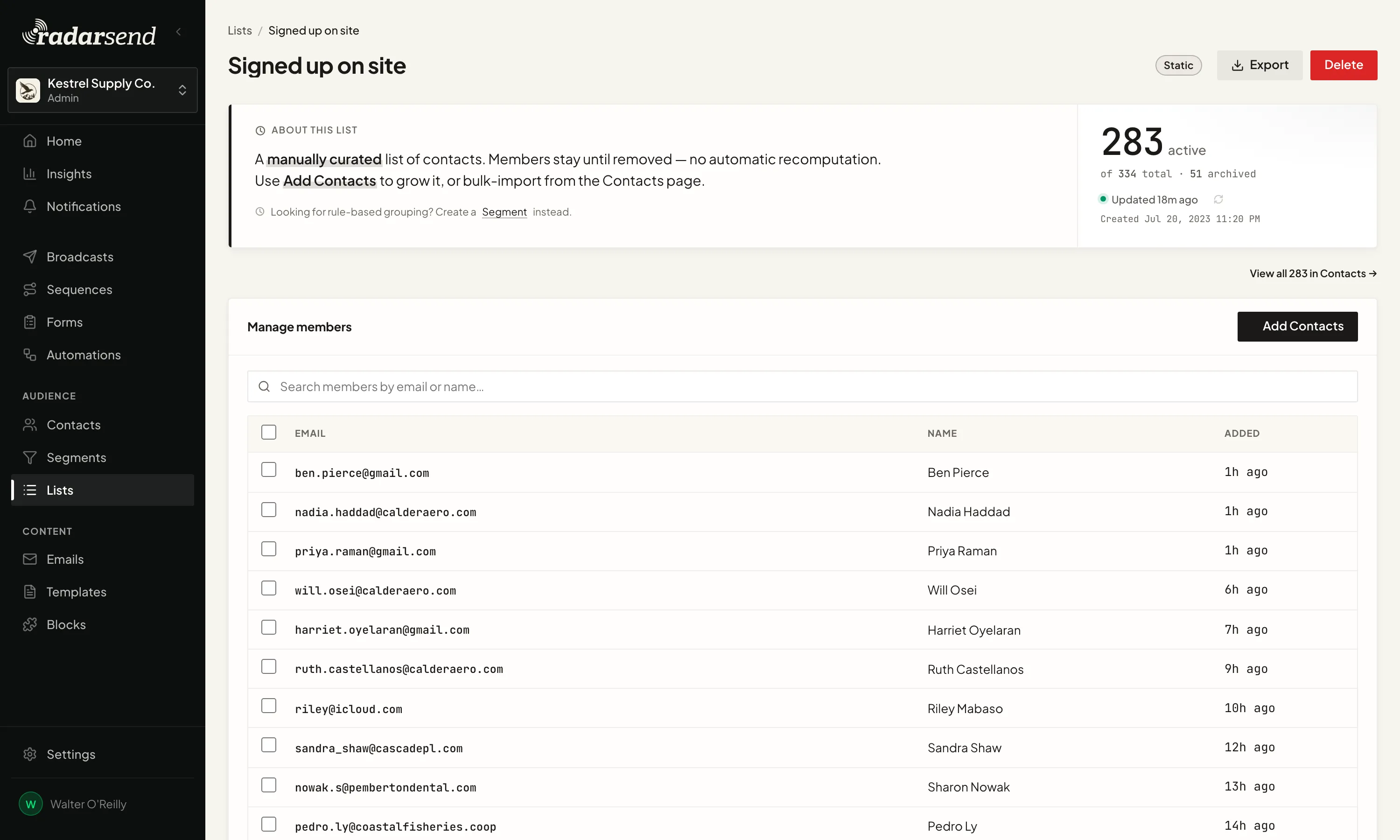Click the Walter O'Reilly user avatar

30,804
